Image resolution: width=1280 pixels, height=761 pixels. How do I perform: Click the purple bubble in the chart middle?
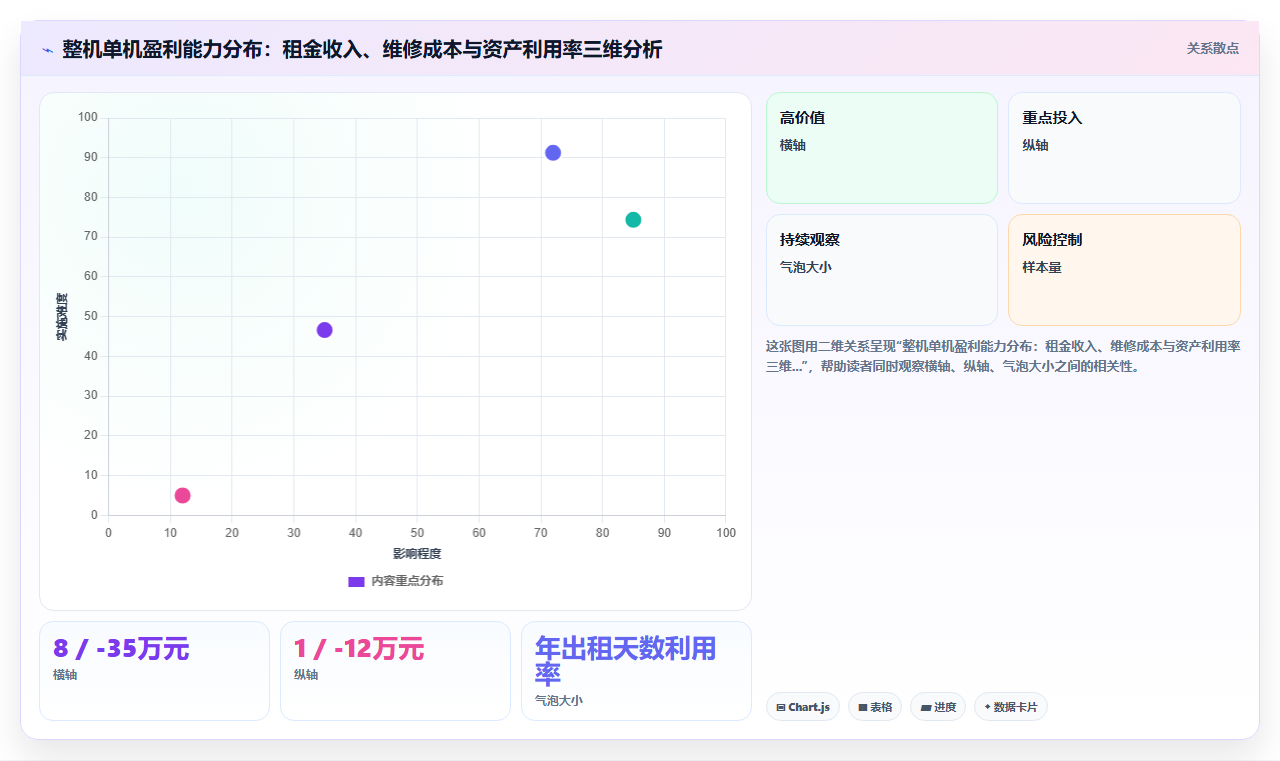coord(324,330)
